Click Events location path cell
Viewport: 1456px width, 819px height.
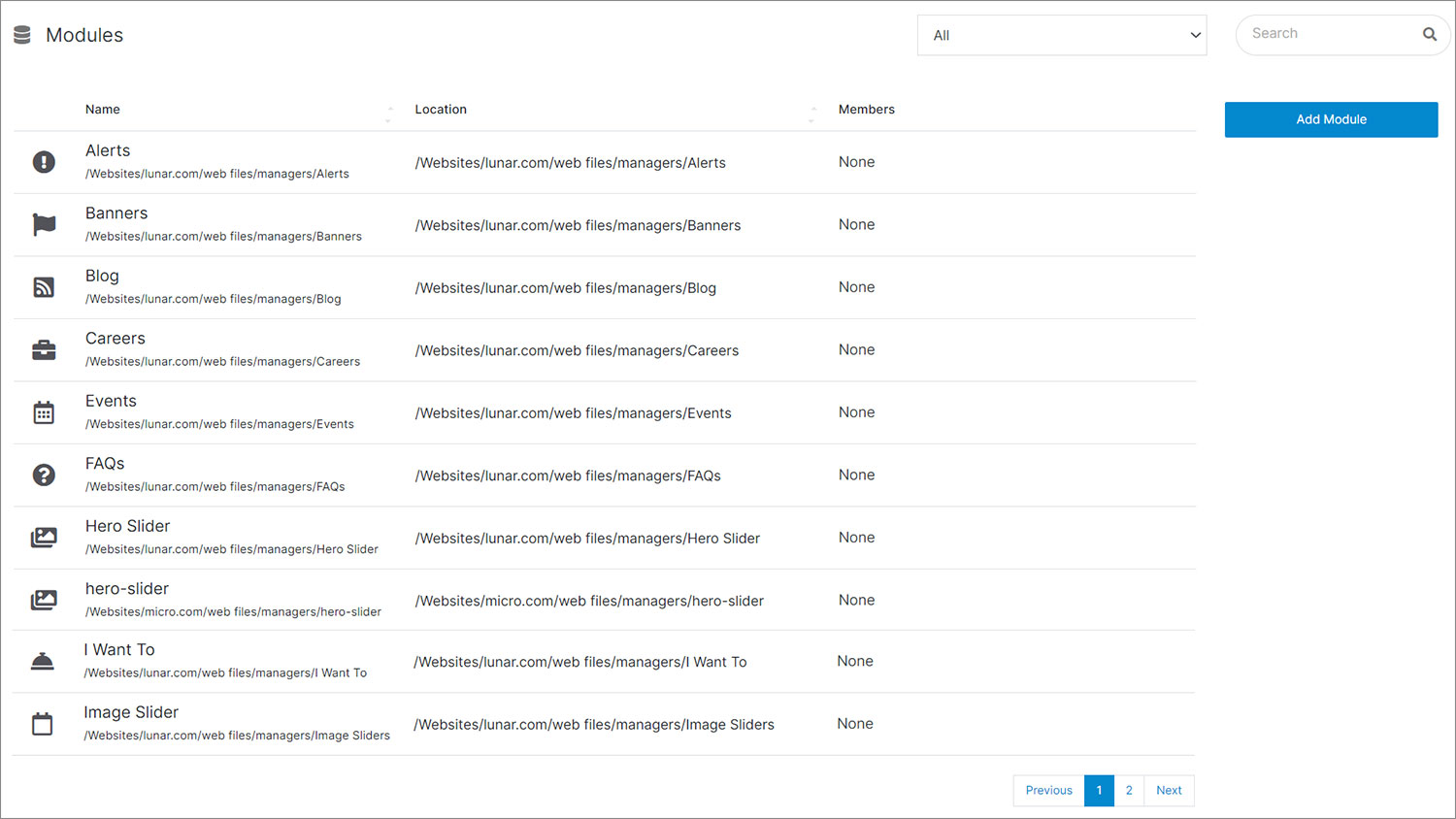574,413
